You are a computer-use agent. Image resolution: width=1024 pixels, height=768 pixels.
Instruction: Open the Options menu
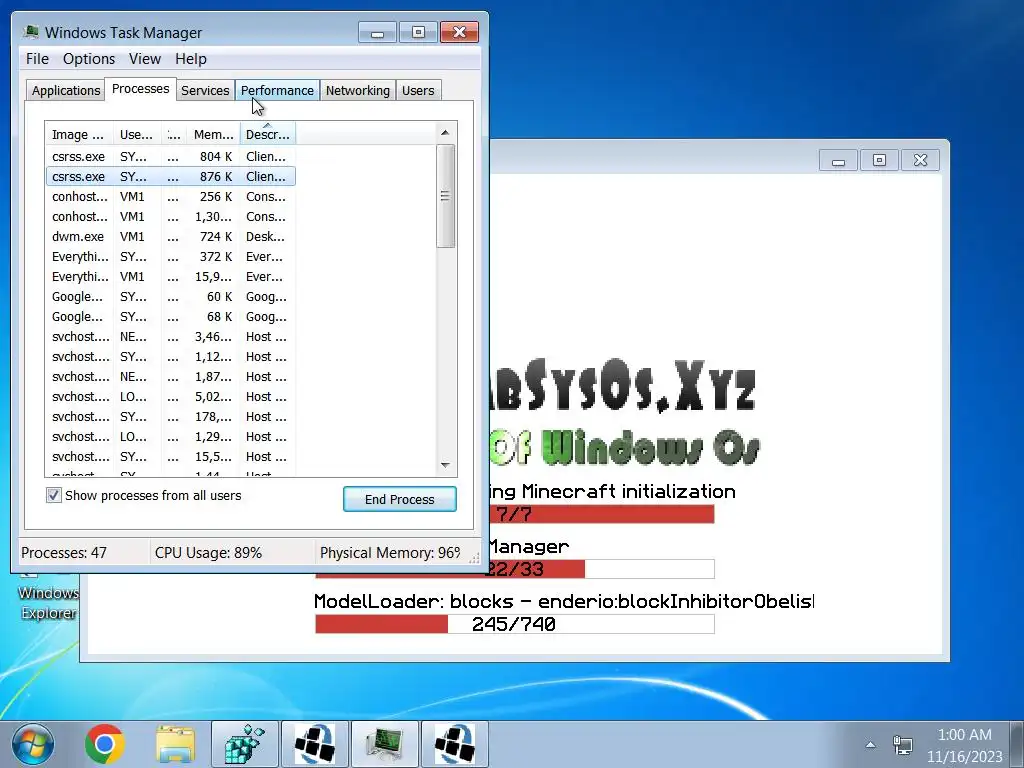tap(89, 59)
